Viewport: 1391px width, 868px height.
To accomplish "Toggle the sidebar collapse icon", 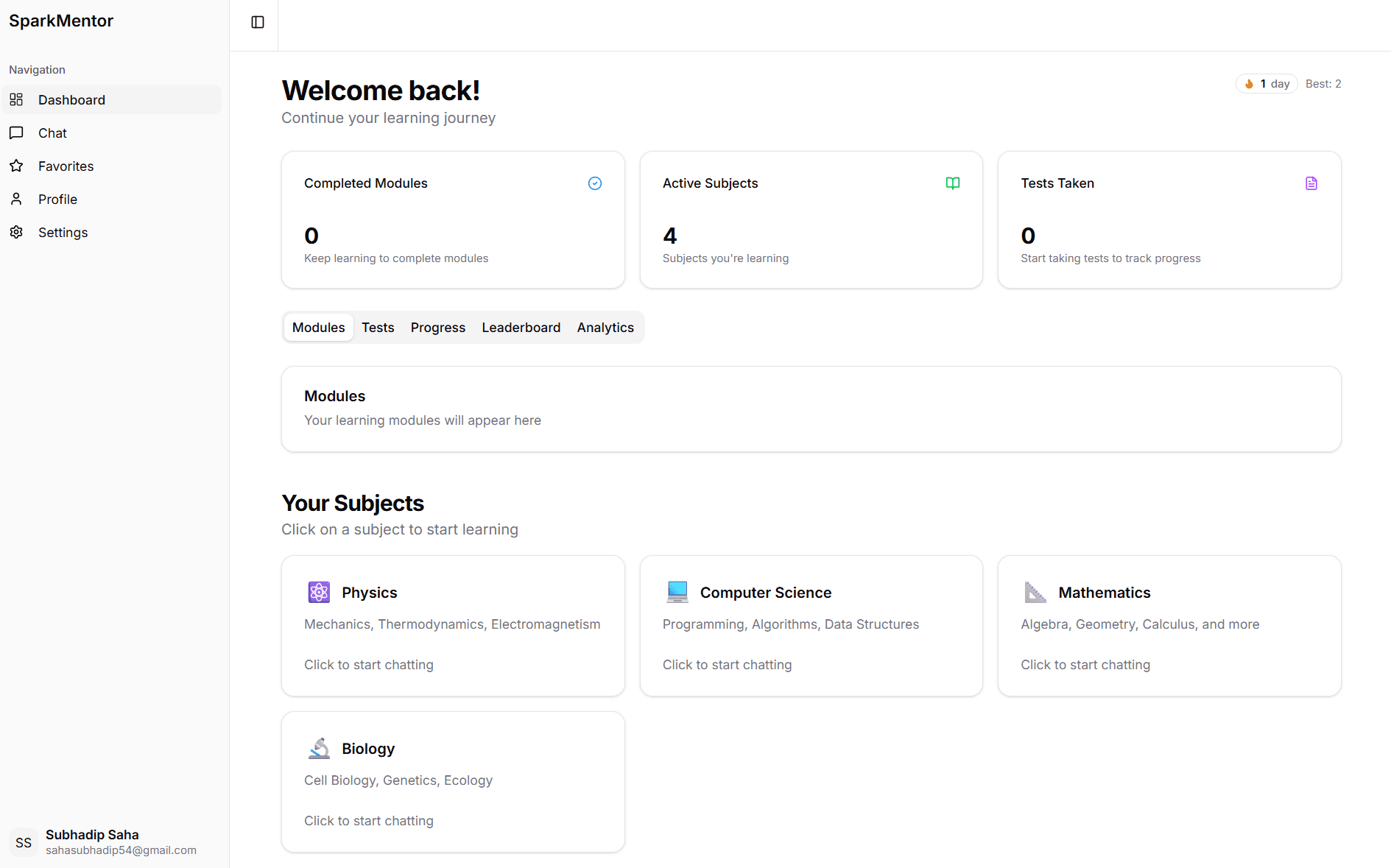I will tap(256, 22).
